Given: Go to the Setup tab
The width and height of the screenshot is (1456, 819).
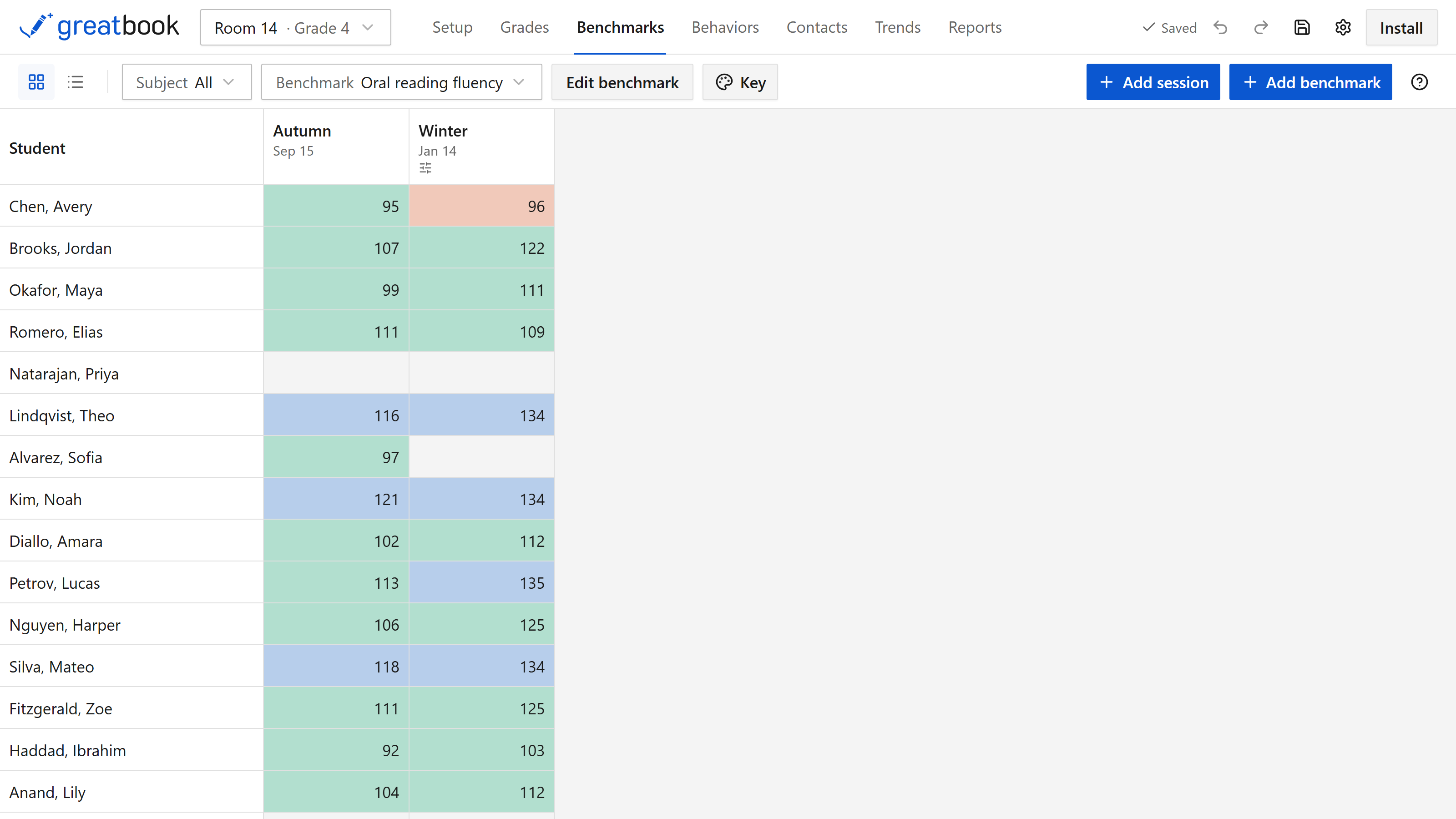Looking at the screenshot, I should pyautogui.click(x=452, y=27).
